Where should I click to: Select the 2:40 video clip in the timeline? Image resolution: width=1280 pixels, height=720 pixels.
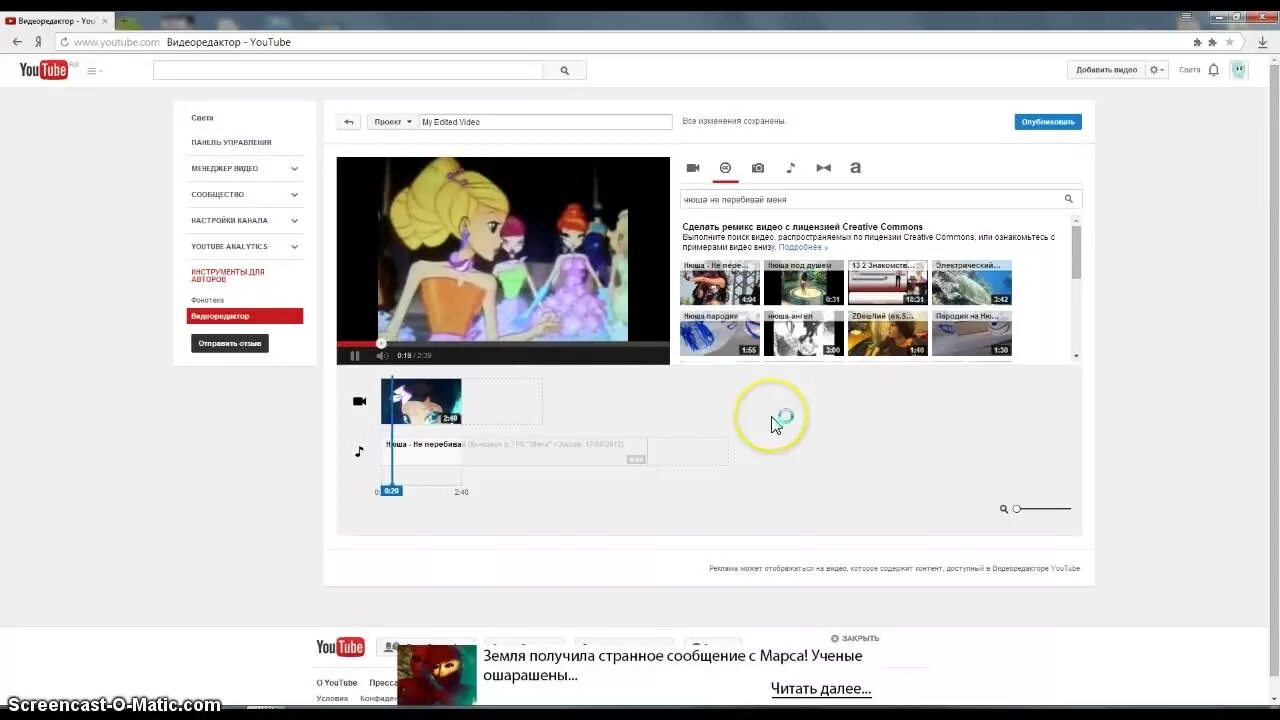point(421,401)
